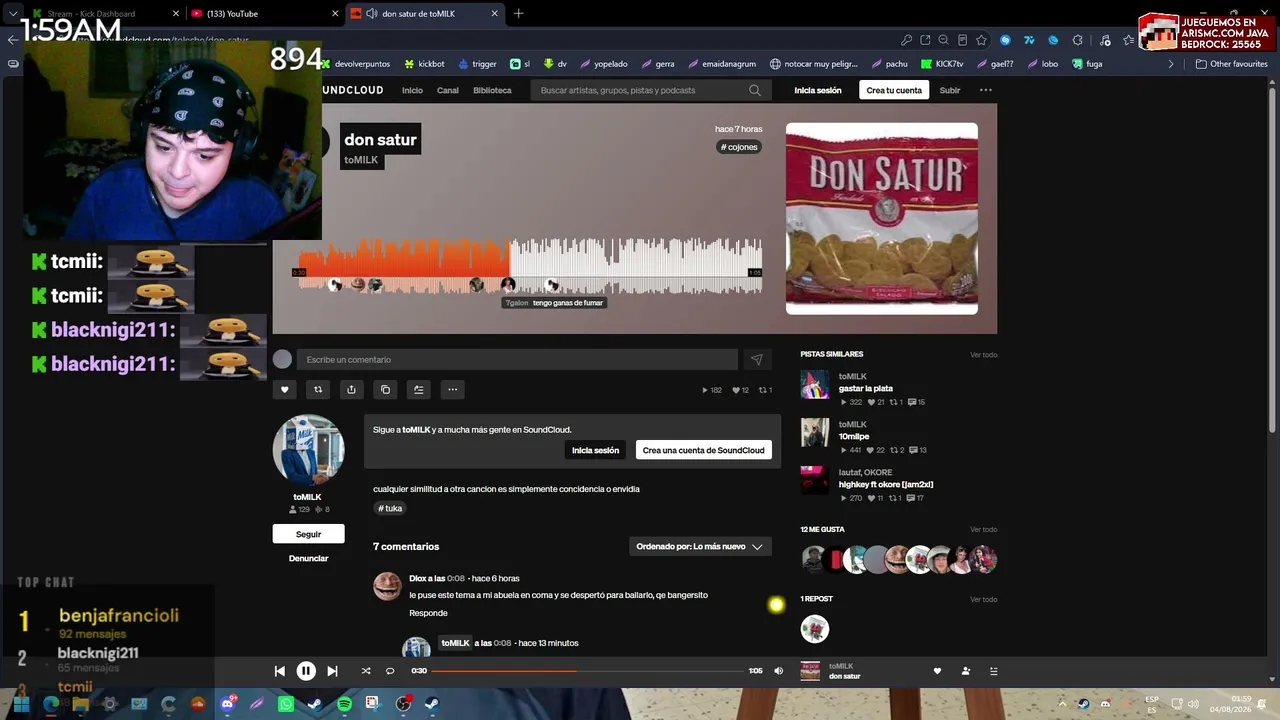Pause playback in the bottom player bar
The width and height of the screenshot is (1280, 720).
[306, 671]
